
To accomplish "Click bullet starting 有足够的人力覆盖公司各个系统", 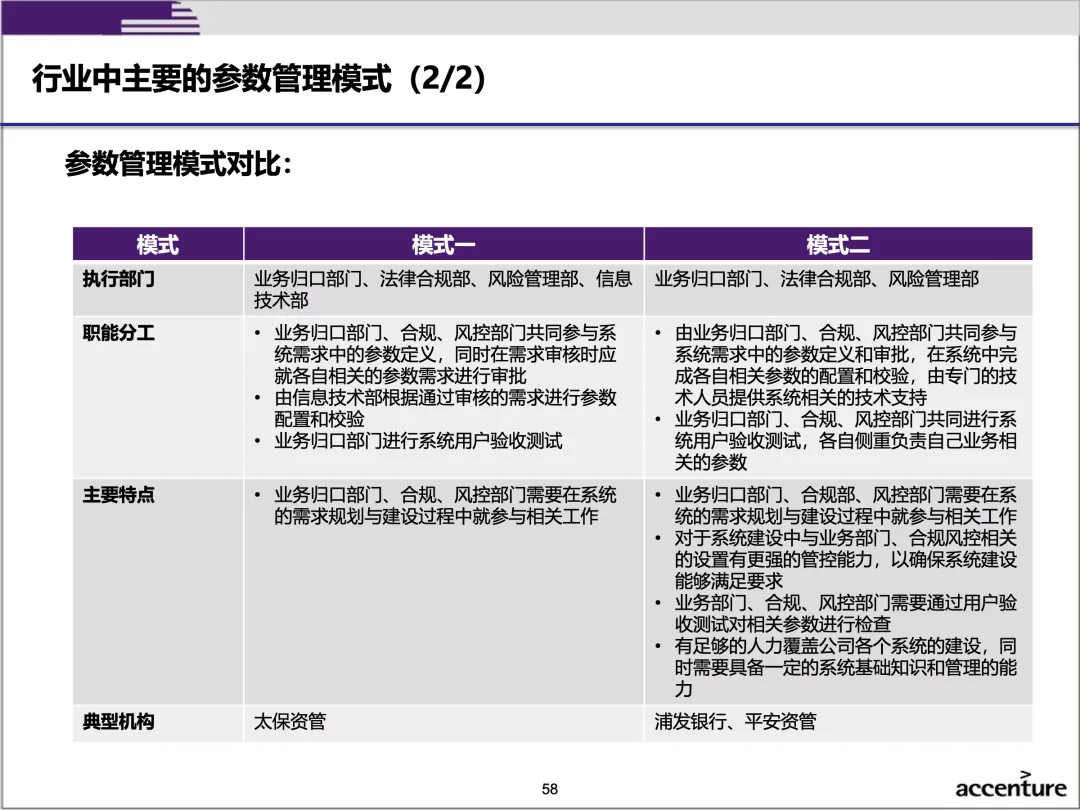I will point(836,667).
